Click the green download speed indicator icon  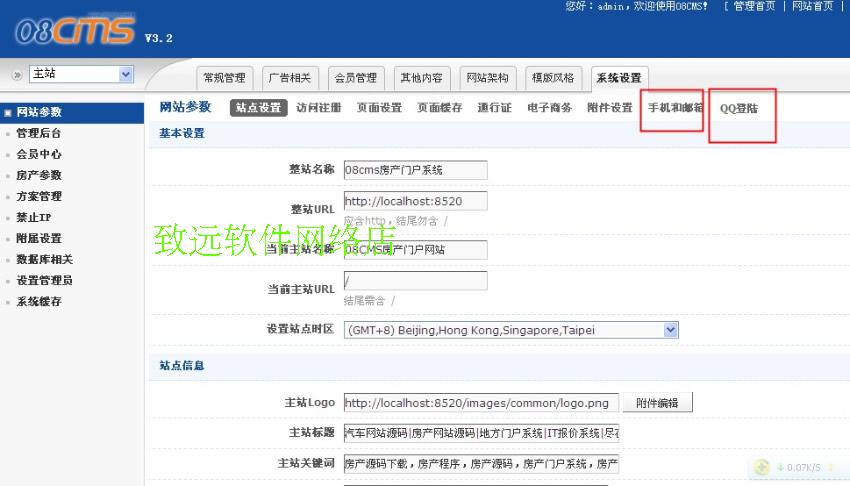coord(763,467)
